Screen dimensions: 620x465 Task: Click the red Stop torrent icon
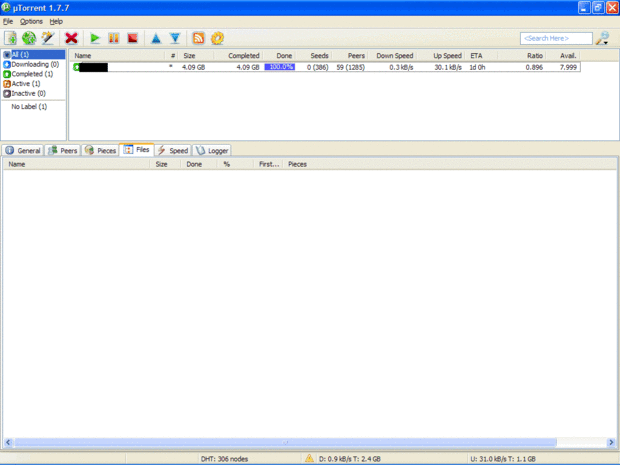click(x=132, y=38)
